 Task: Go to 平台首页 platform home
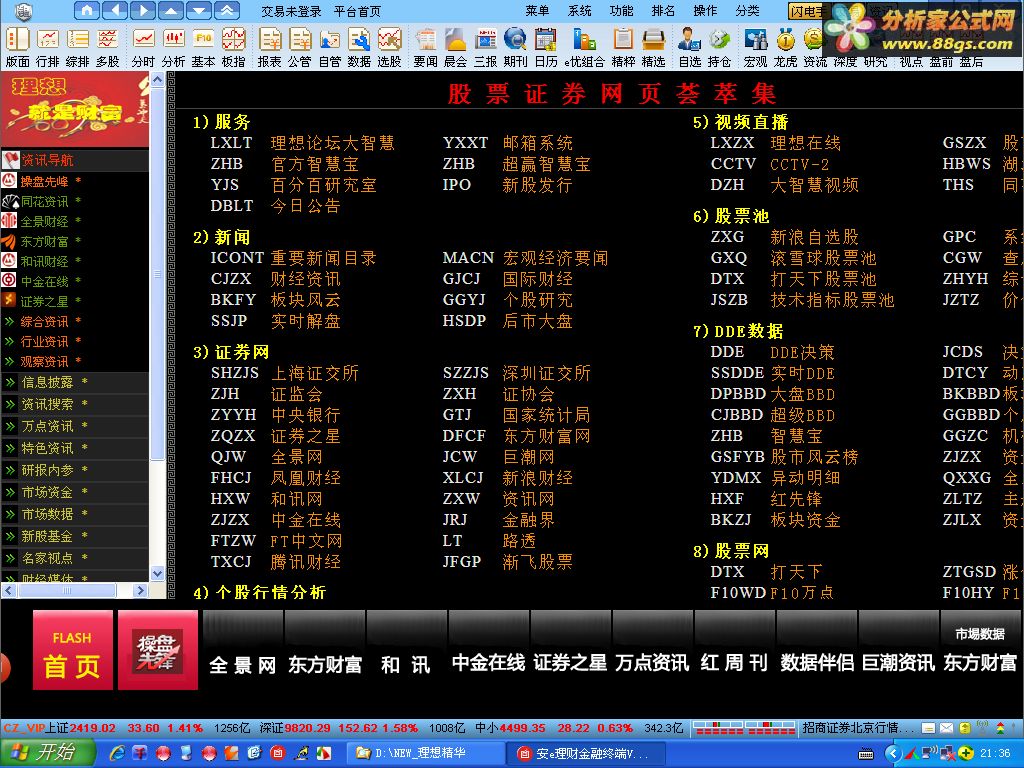pos(357,11)
